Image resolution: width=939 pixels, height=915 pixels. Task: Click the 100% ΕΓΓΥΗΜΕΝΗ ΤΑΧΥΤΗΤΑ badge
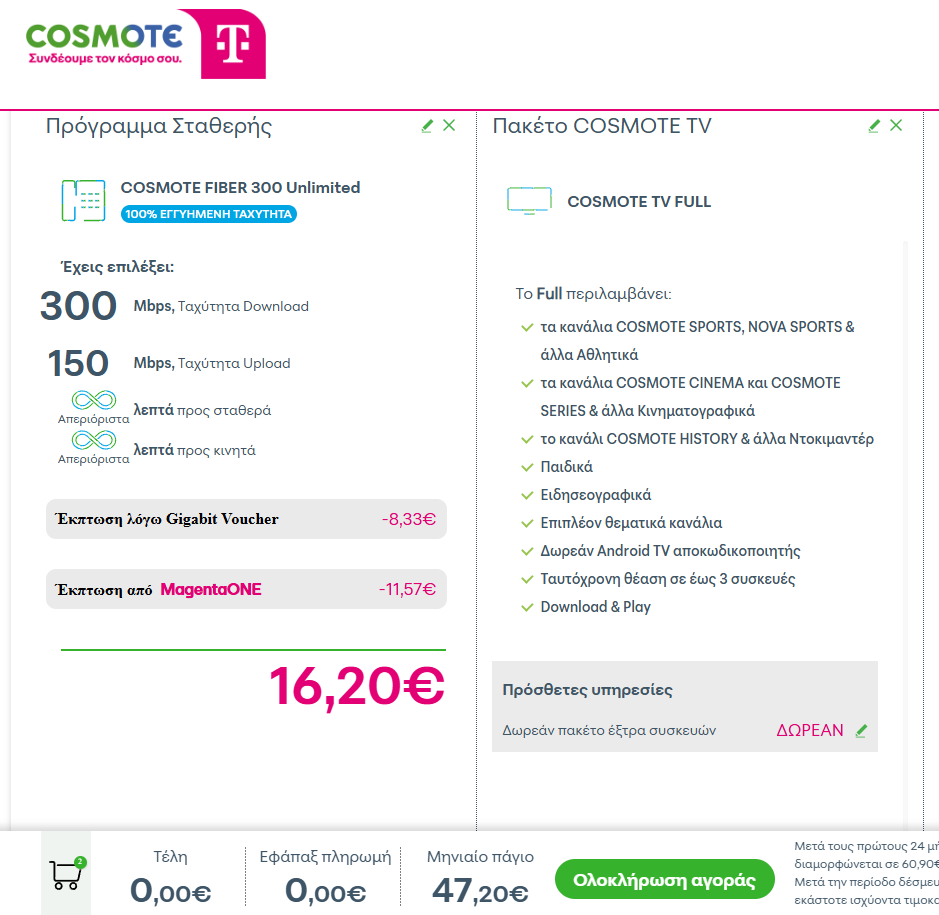click(x=209, y=214)
